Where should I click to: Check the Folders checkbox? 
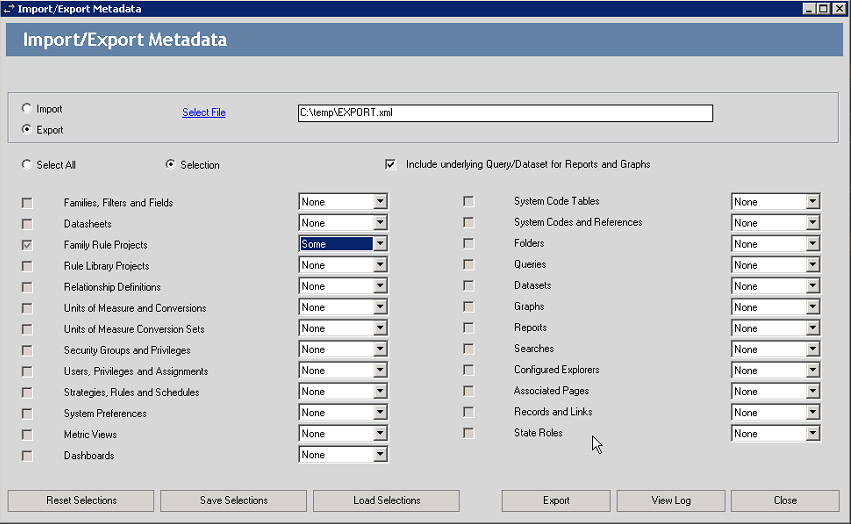point(469,244)
